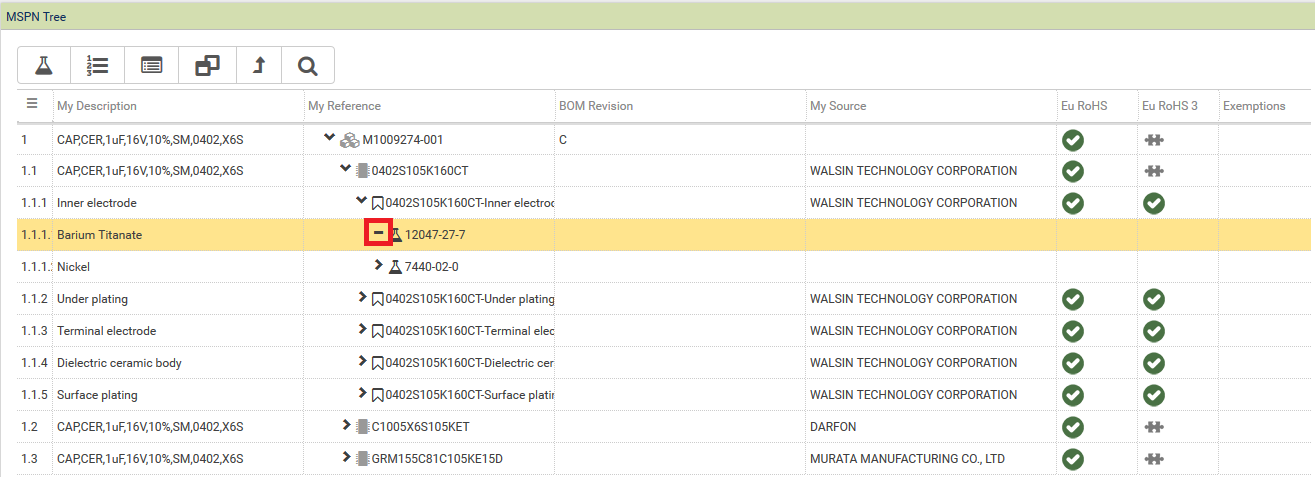Expand the Nickel 7440-02-0 node
Viewport: 1315px width, 477px height.
378,266
